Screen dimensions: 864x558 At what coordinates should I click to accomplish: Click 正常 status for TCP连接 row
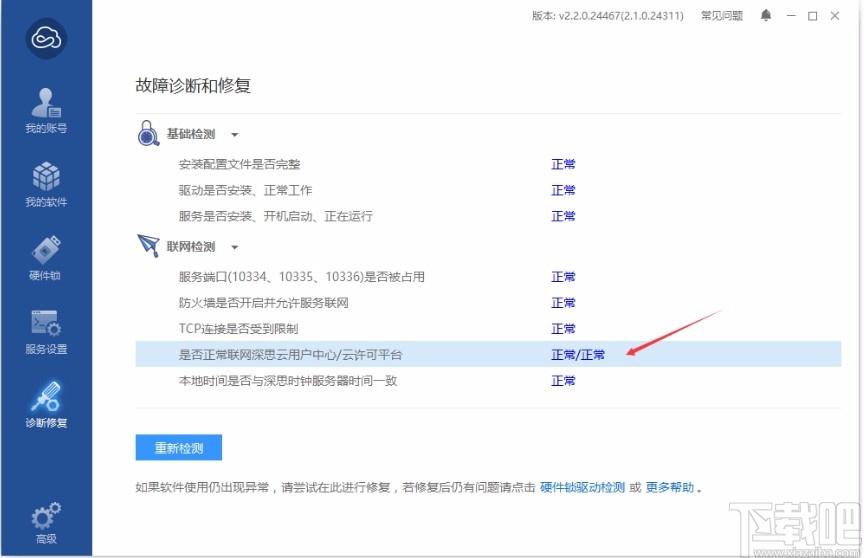(563, 329)
